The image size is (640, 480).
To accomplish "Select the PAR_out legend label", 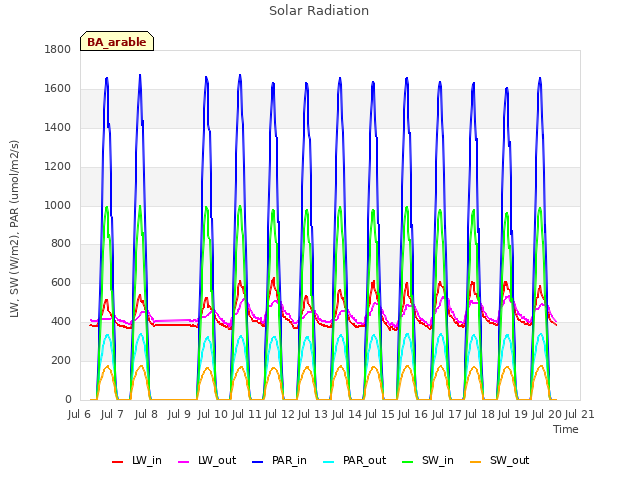I will coord(364,461).
